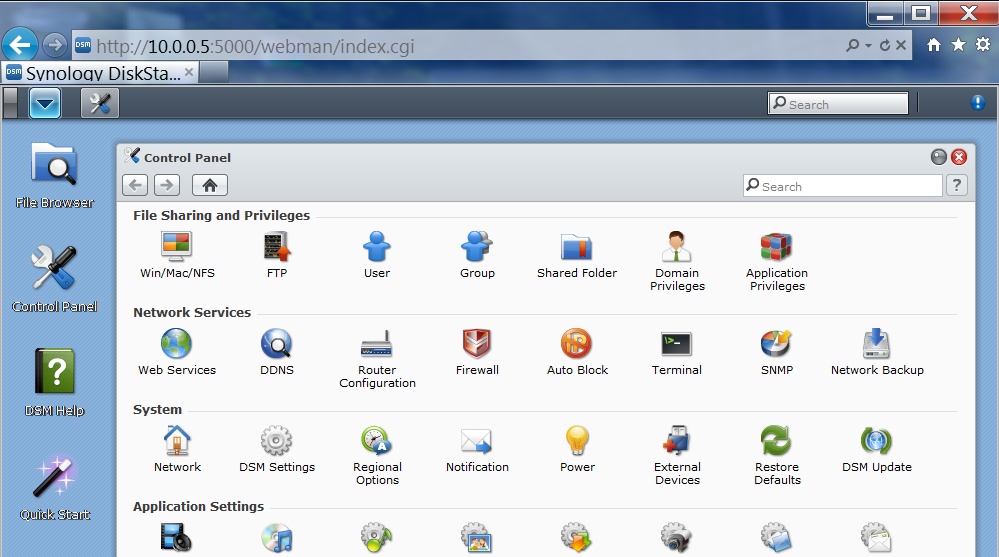
Task: Toggle the DSM show desktop button
Action: coord(10,103)
